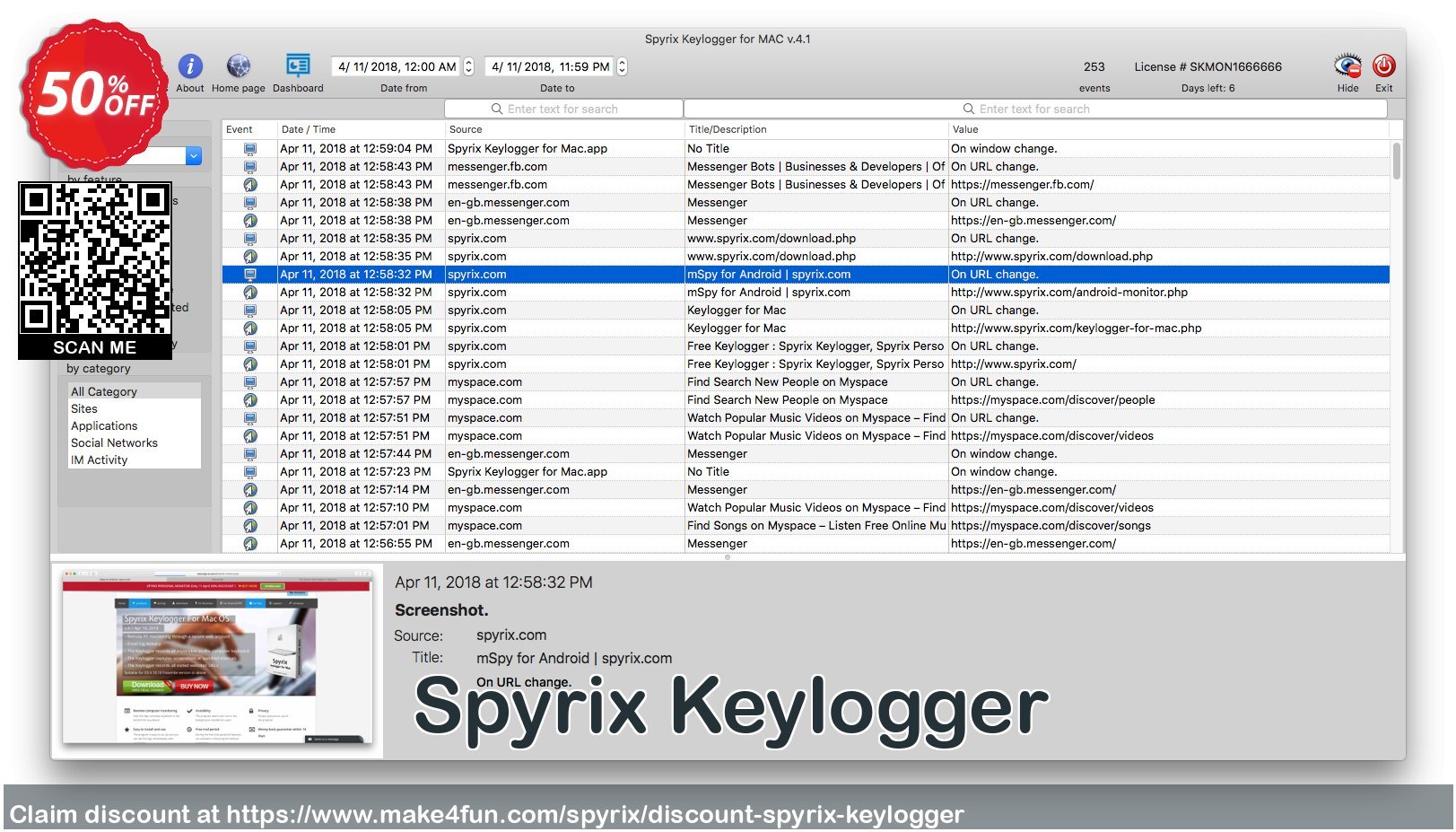Open the Dashboard toolbar icon

click(298, 66)
